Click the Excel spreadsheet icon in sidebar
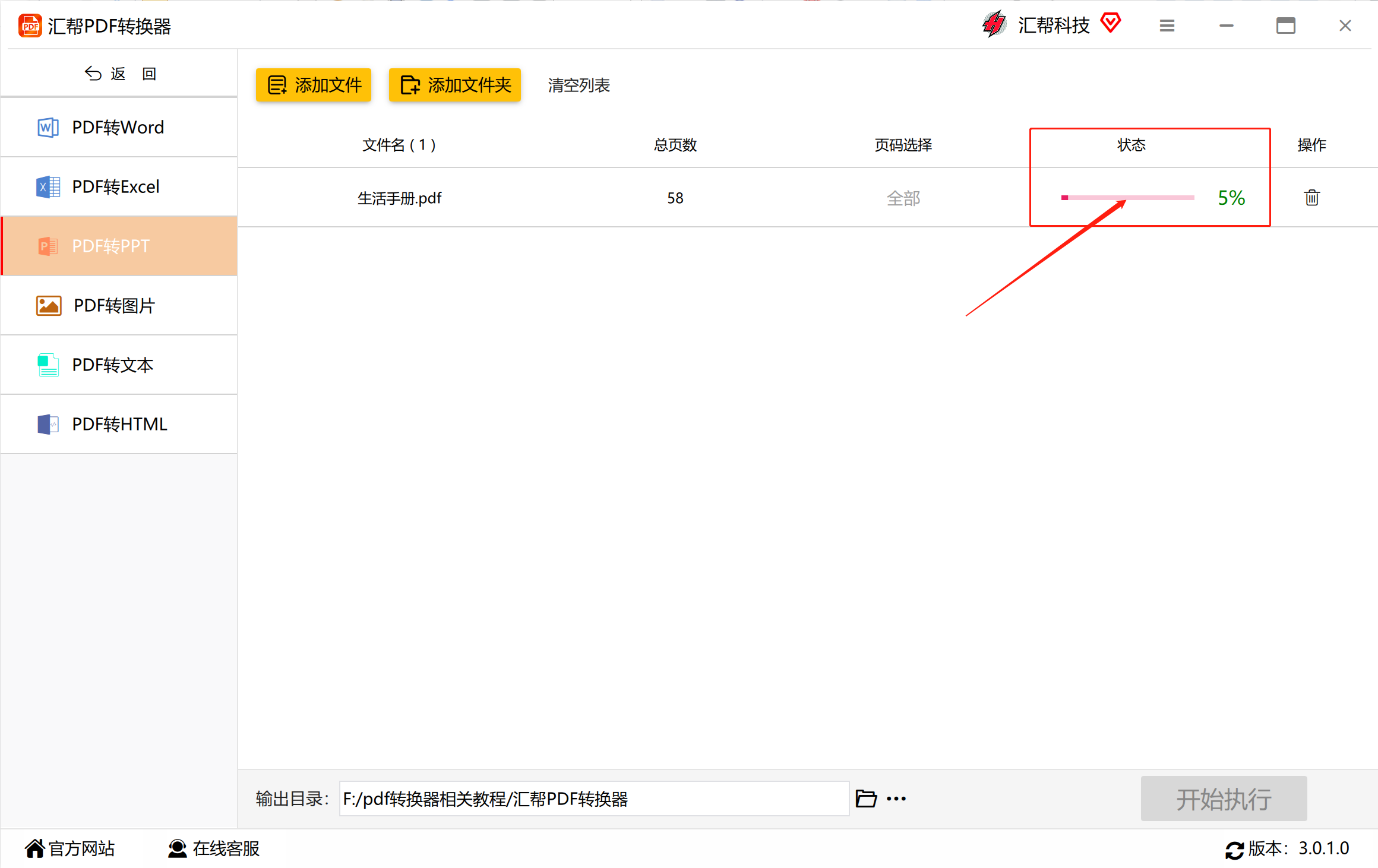 [48, 186]
